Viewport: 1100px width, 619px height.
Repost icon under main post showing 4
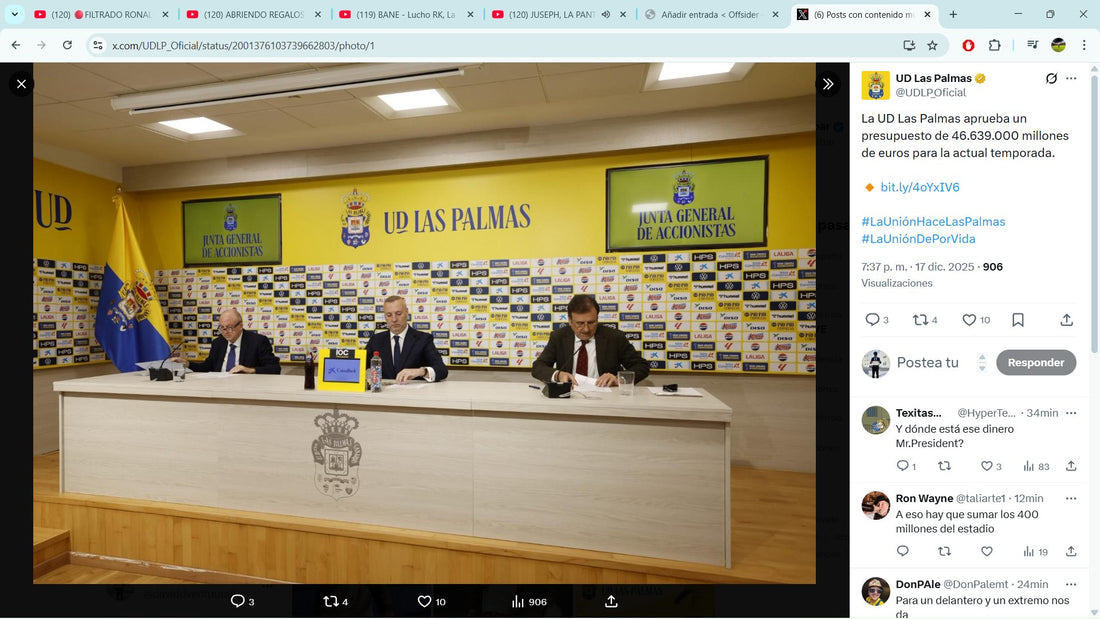pos(920,320)
